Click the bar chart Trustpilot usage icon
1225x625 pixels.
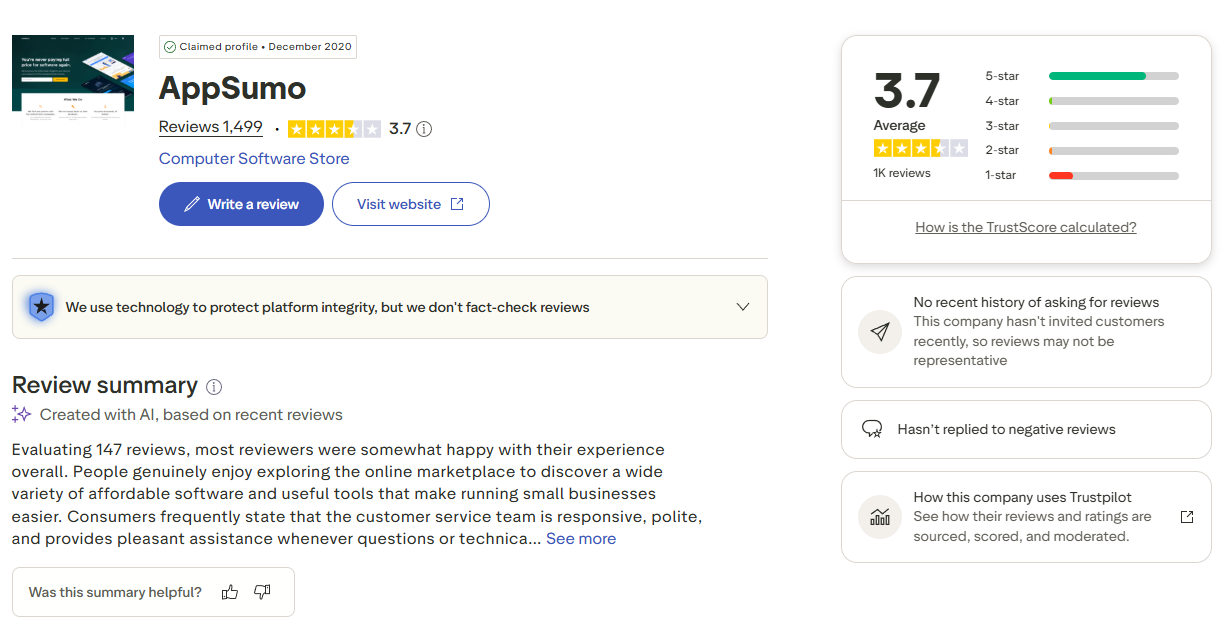[880, 517]
